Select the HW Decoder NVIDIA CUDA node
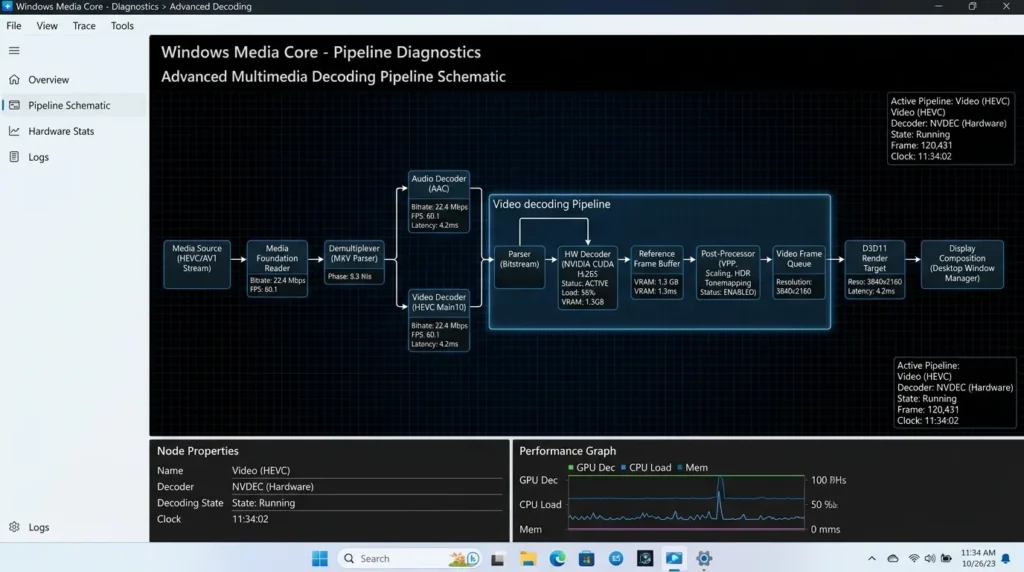Image resolution: width=1024 pixels, height=572 pixels. (588, 278)
